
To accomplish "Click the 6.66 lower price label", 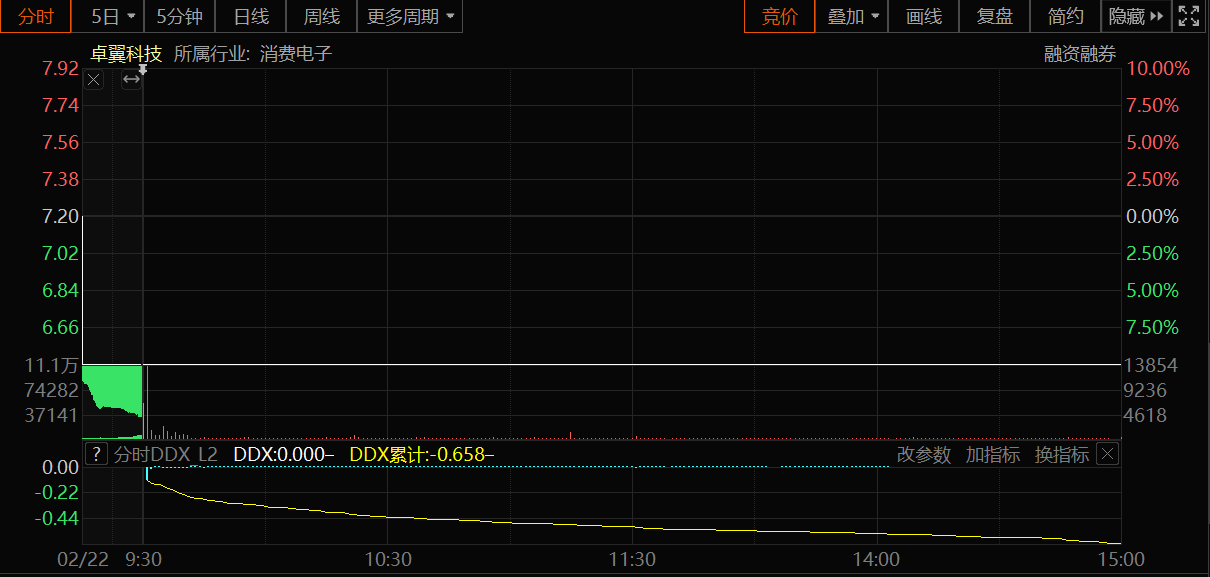I will pyautogui.click(x=60, y=327).
